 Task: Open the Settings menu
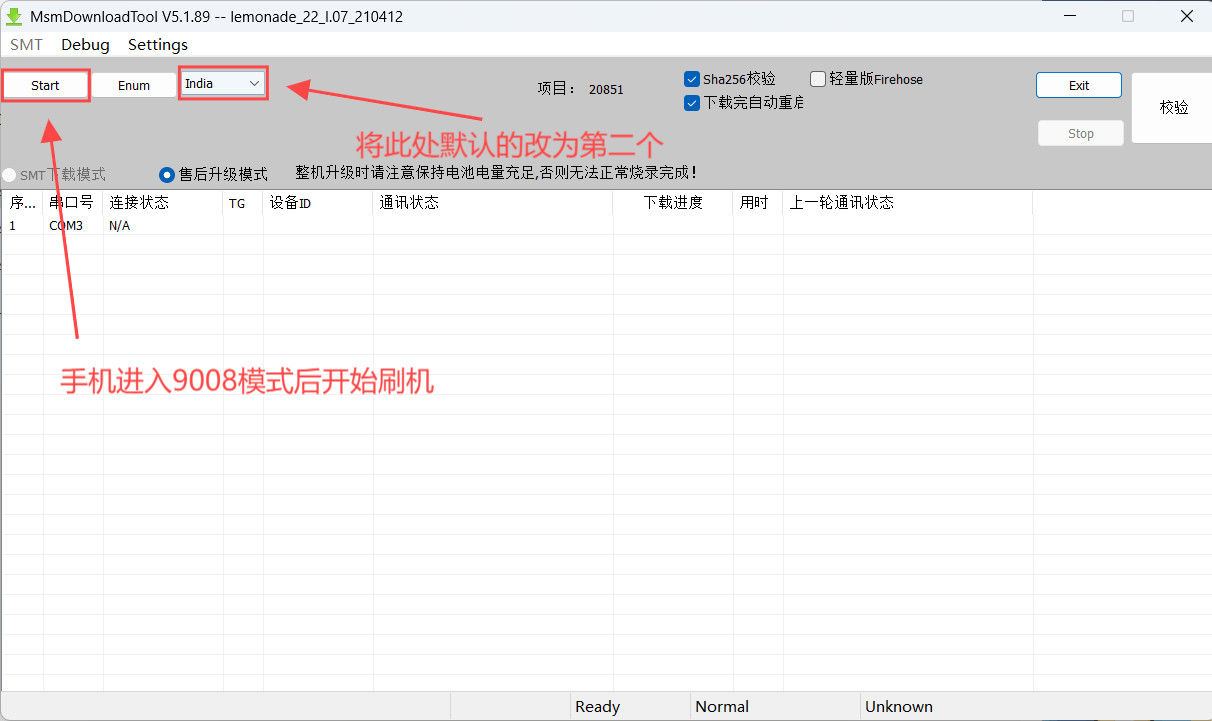[x=158, y=45]
